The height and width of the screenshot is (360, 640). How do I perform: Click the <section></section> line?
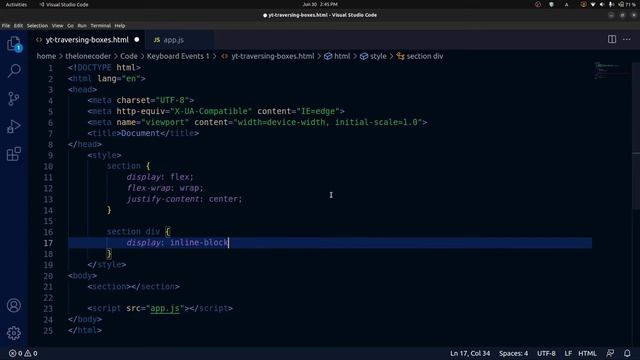point(133,287)
